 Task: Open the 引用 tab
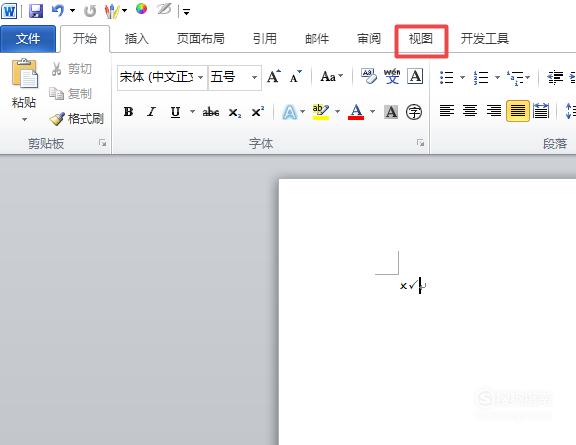tap(265, 39)
